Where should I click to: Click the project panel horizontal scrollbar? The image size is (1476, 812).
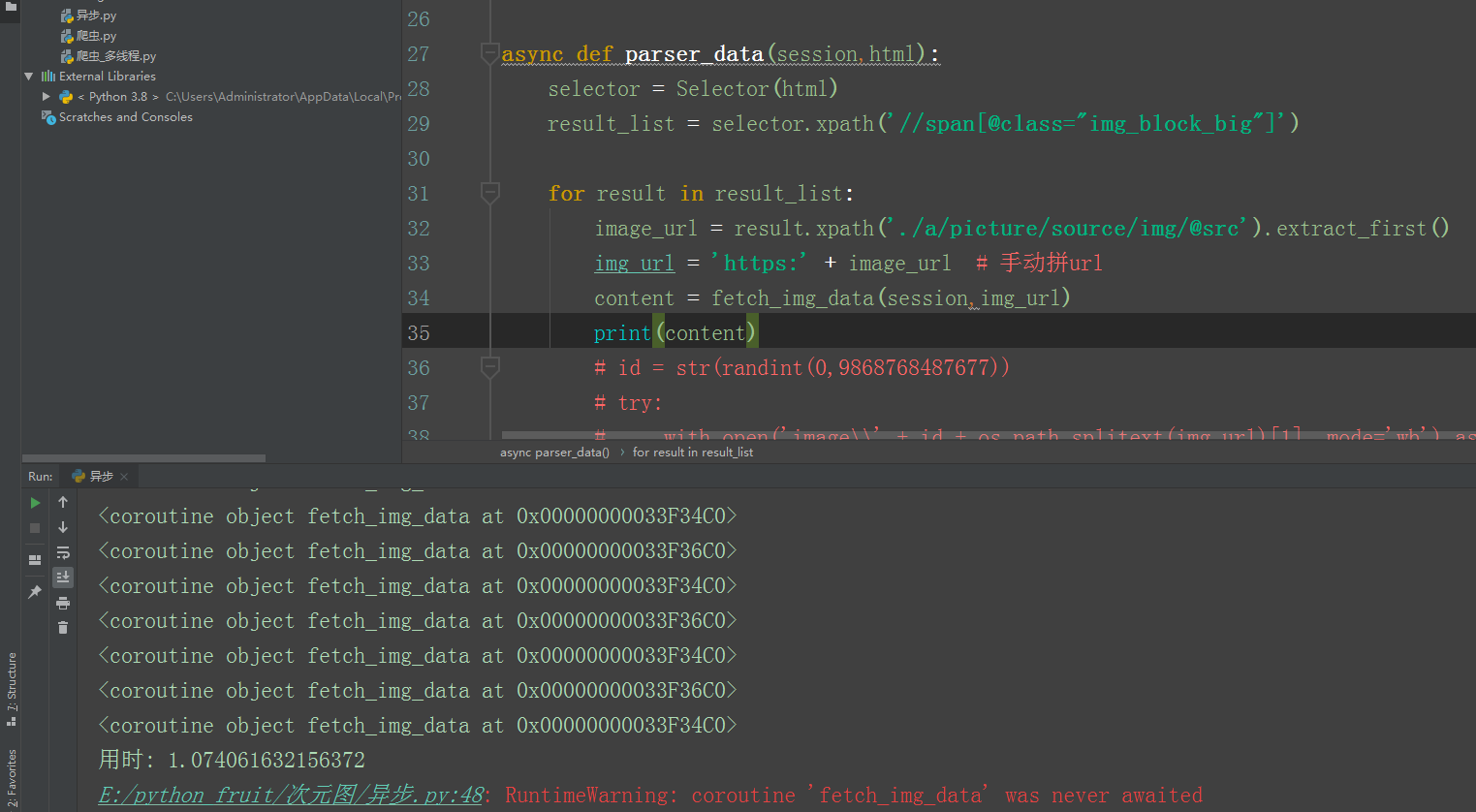143,458
